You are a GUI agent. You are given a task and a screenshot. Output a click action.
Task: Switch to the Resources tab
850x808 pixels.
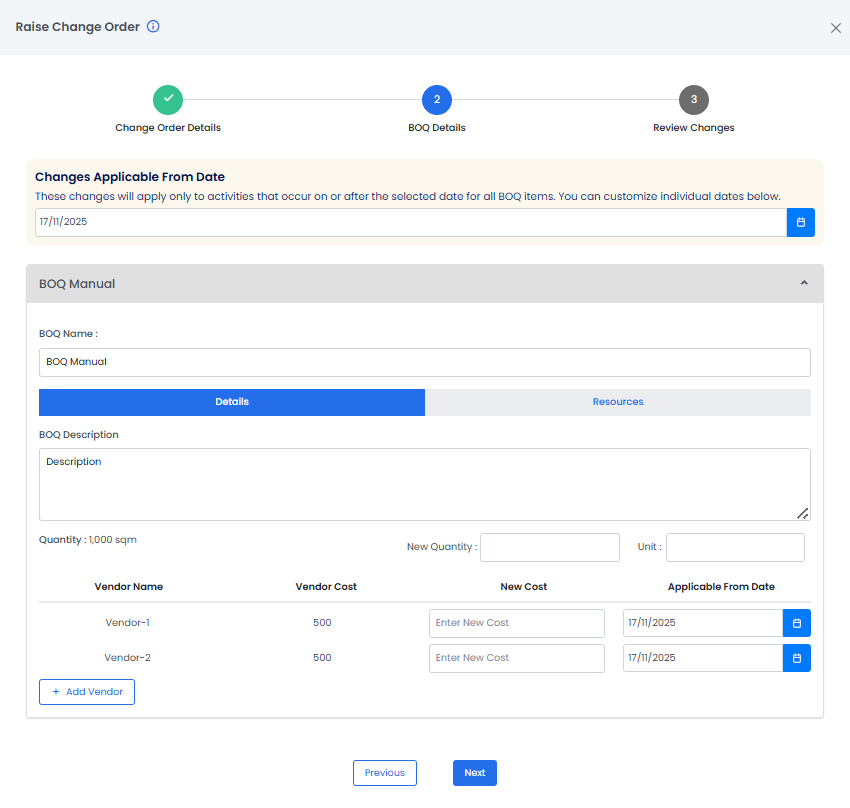[617, 402]
